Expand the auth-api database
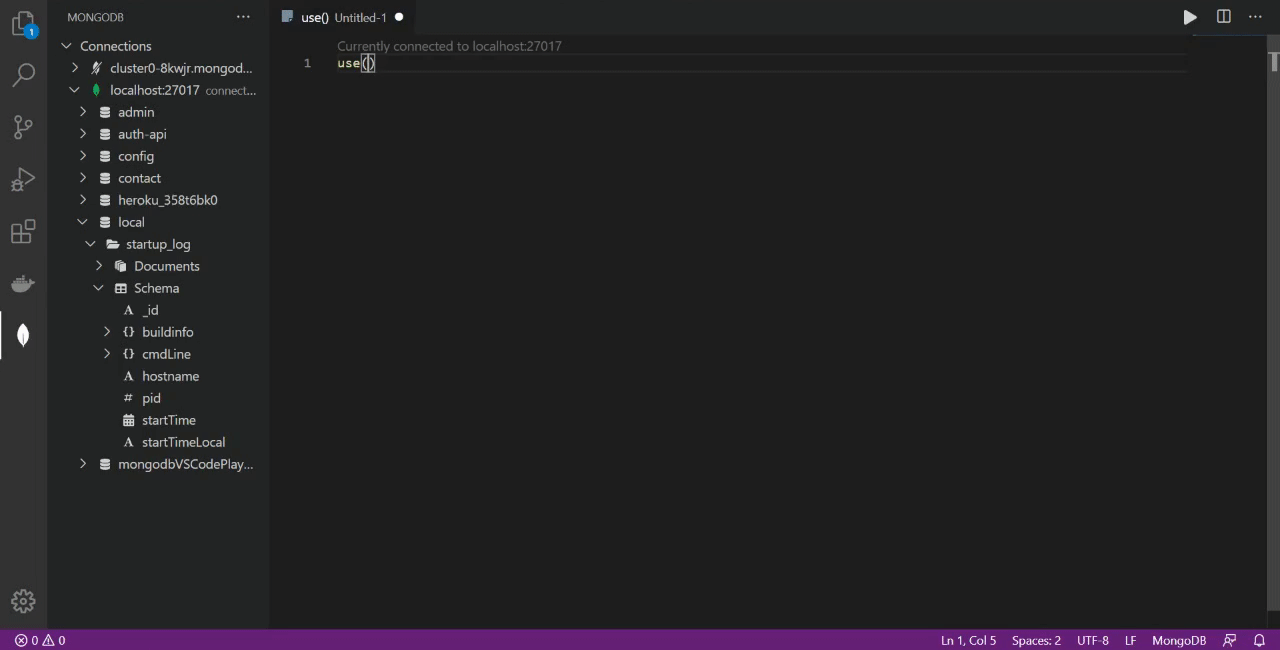 83,134
